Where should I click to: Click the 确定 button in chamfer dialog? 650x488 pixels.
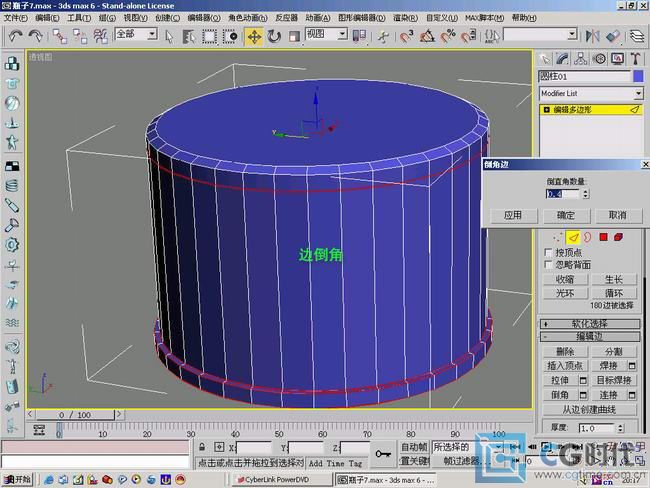(565, 215)
